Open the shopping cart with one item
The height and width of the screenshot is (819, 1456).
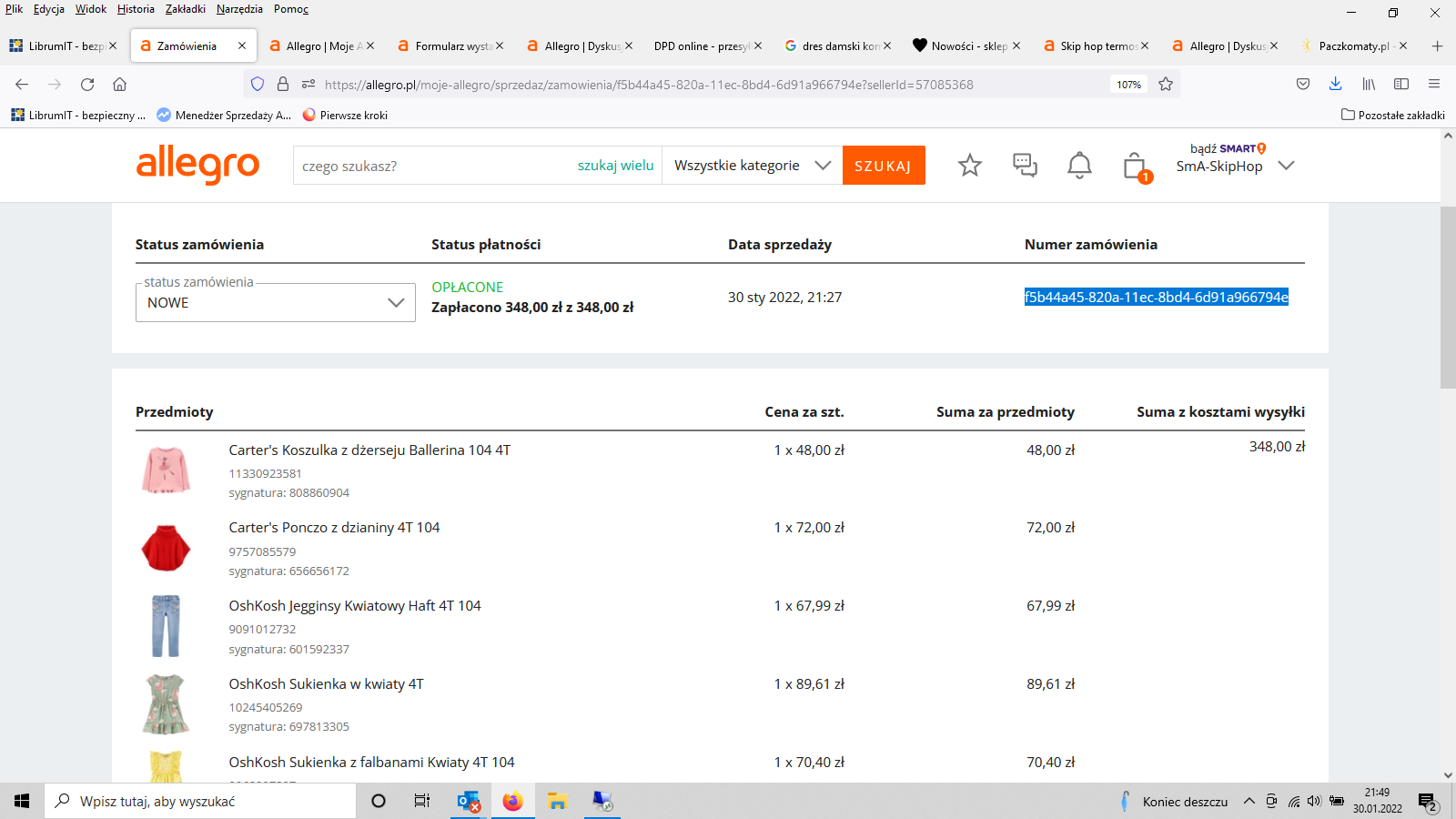[x=1135, y=167]
